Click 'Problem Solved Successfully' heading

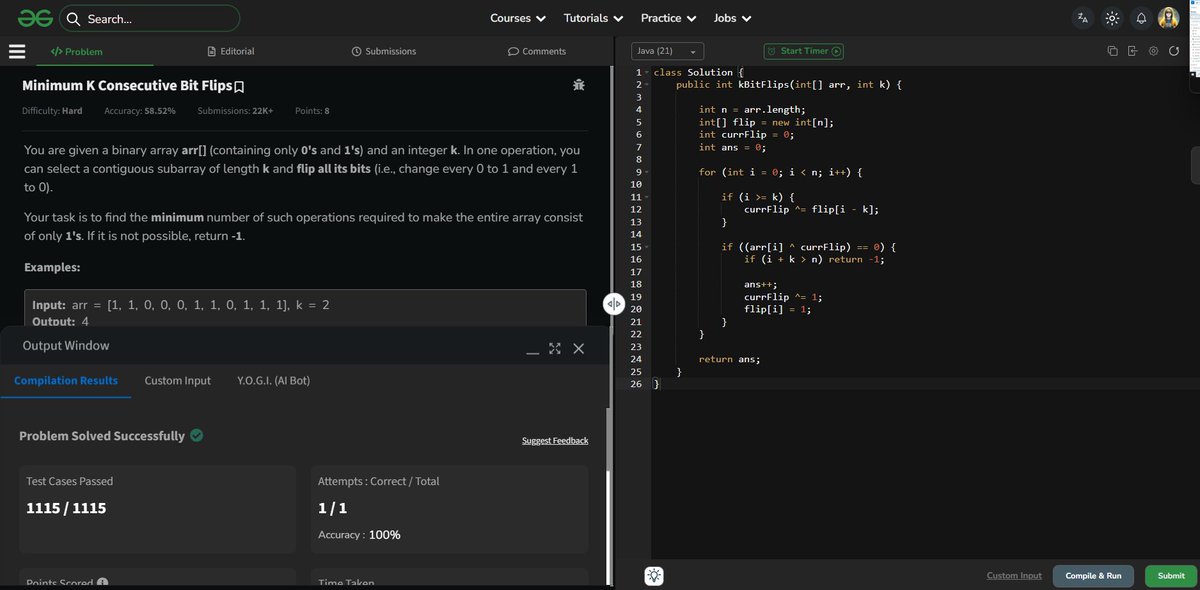tap(102, 436)
